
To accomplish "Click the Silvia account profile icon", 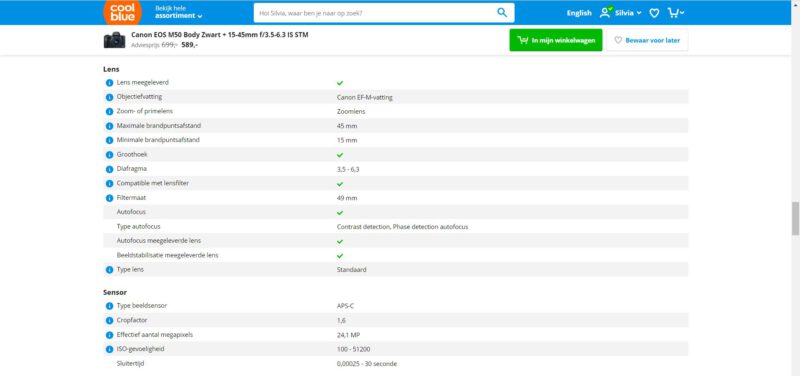I will pos(606,12).
